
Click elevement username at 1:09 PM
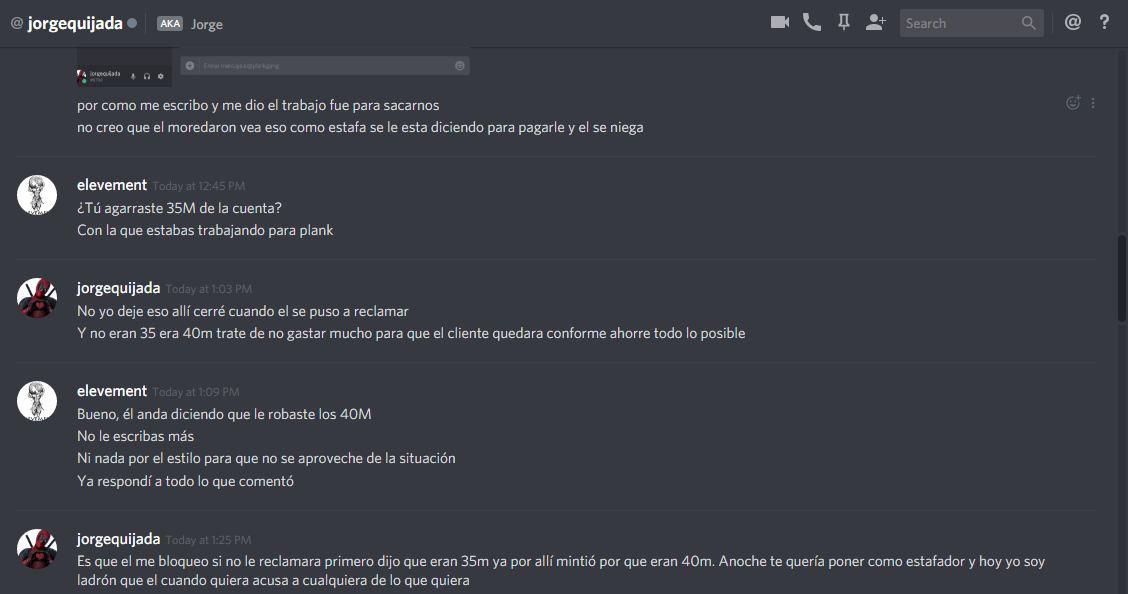click(112, 391)
